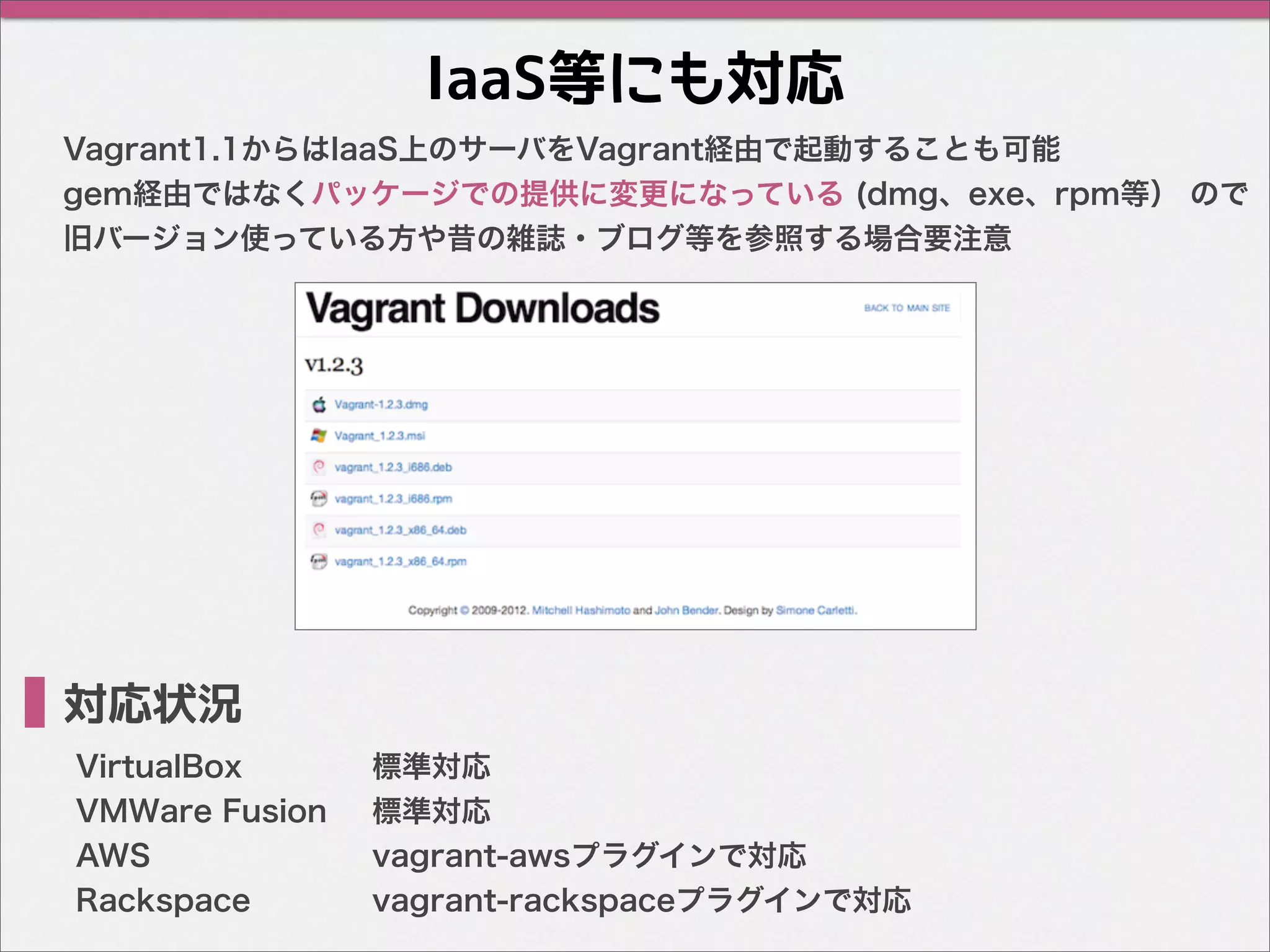Click the Debian icon beside vagrant_1.2.3_i686.deb
The width and height of the screenshot is (1270, 952).
pos(319,467)
